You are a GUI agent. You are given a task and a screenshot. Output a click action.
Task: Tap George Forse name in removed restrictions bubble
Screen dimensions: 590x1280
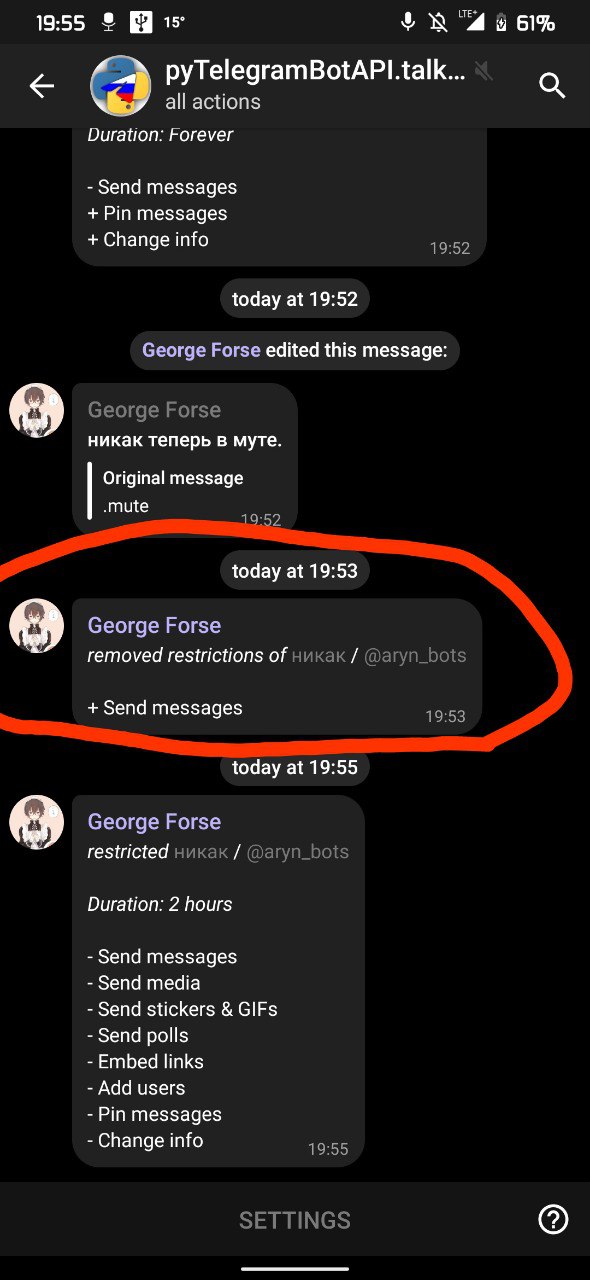click(x=154, y=626)
